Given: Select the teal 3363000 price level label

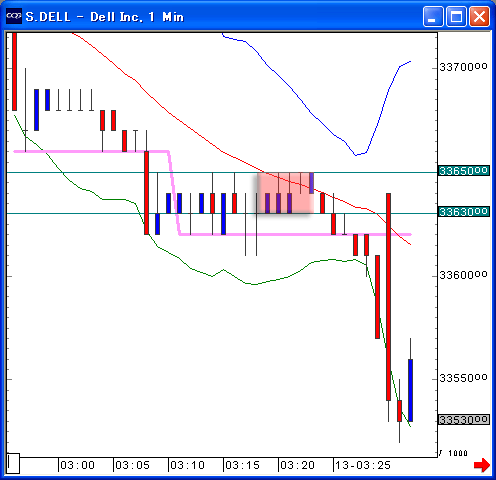Looking at the screenshot, I should coord(464,212).
